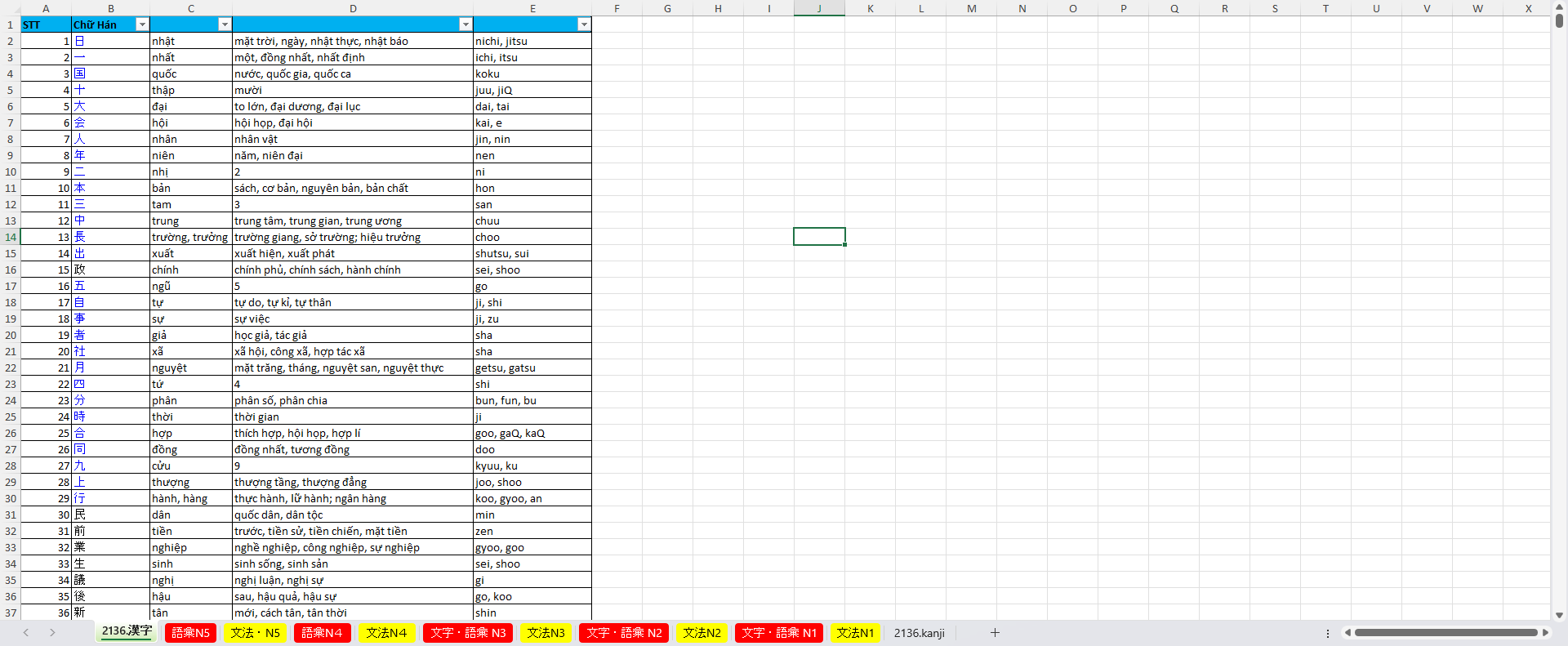Click the vertical scrollbar down arrow
This screenshot has height=646, width=1568.
[1559, 615]
